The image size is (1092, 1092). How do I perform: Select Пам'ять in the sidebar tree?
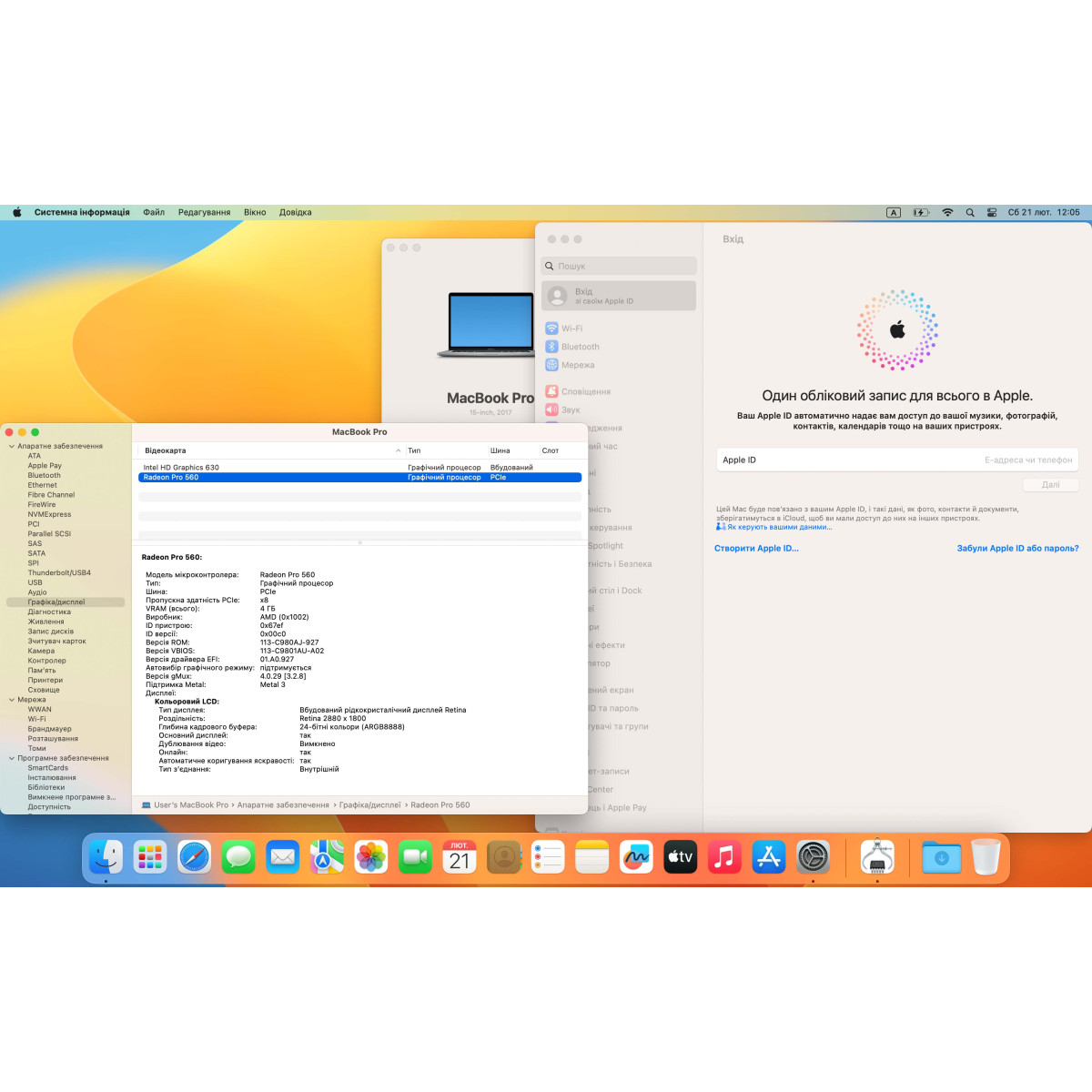(42, 671)
